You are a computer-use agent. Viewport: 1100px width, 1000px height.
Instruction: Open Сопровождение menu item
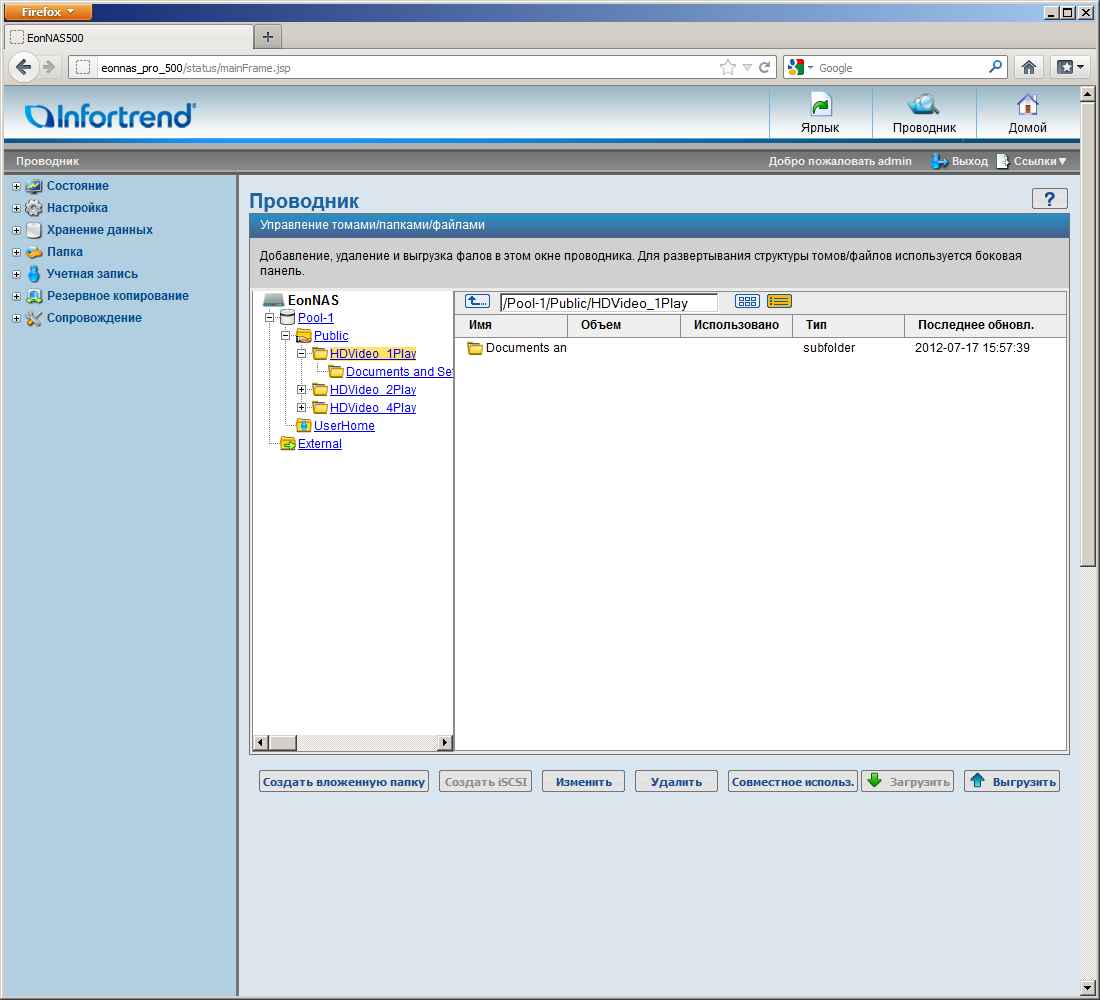click(94, 318)
